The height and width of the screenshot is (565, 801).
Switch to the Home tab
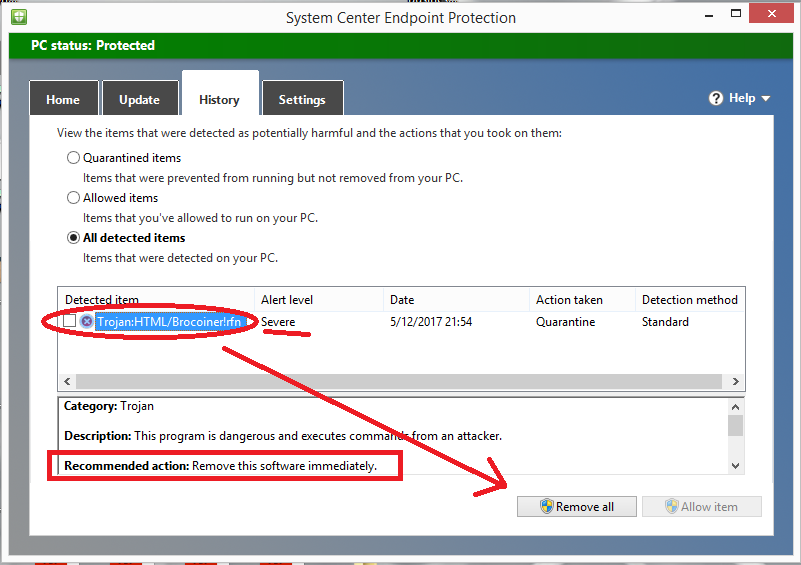63,99
